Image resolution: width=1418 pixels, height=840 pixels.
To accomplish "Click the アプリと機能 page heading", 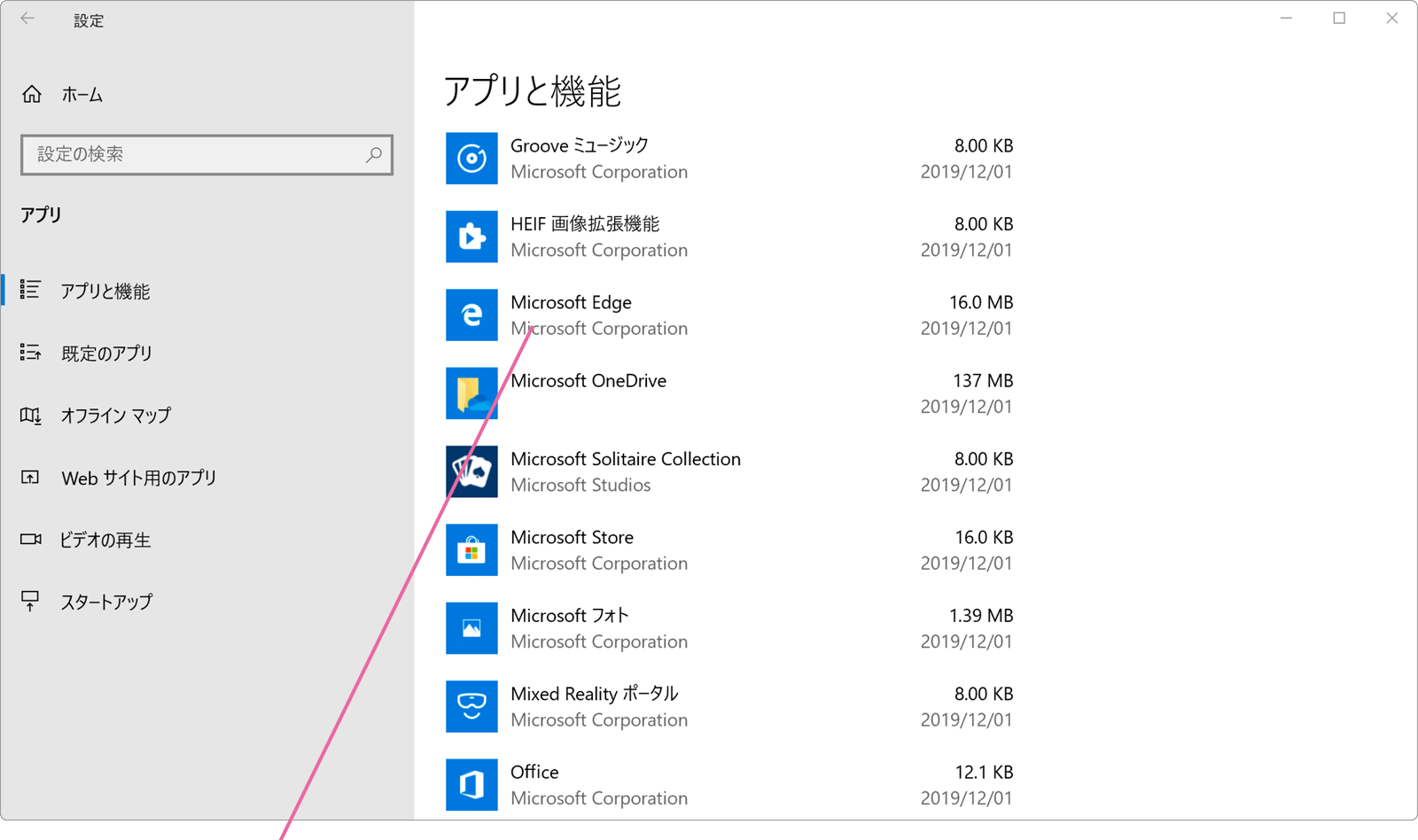I will click(x=532, y=91).
